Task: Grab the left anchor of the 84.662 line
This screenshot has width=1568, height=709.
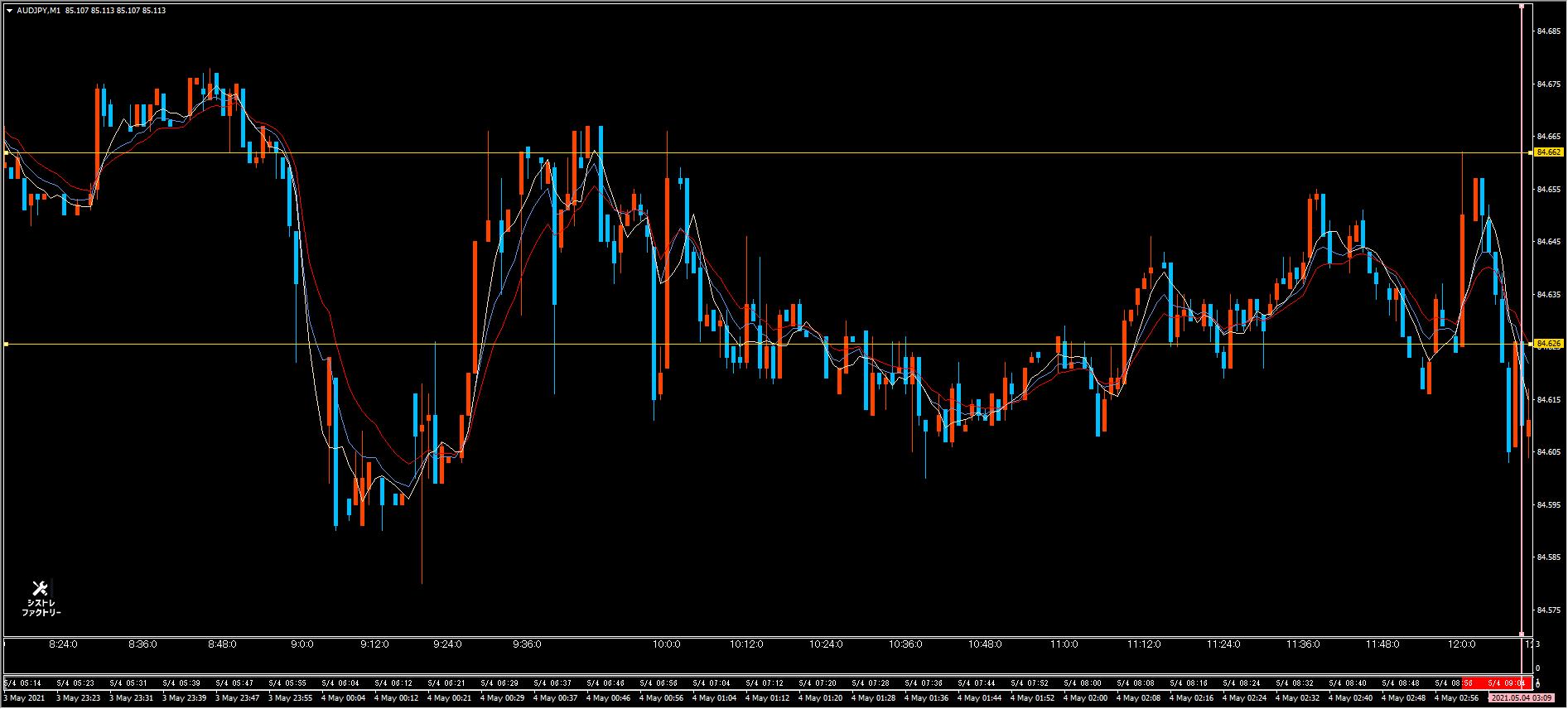Action: (x=5, y=152)
